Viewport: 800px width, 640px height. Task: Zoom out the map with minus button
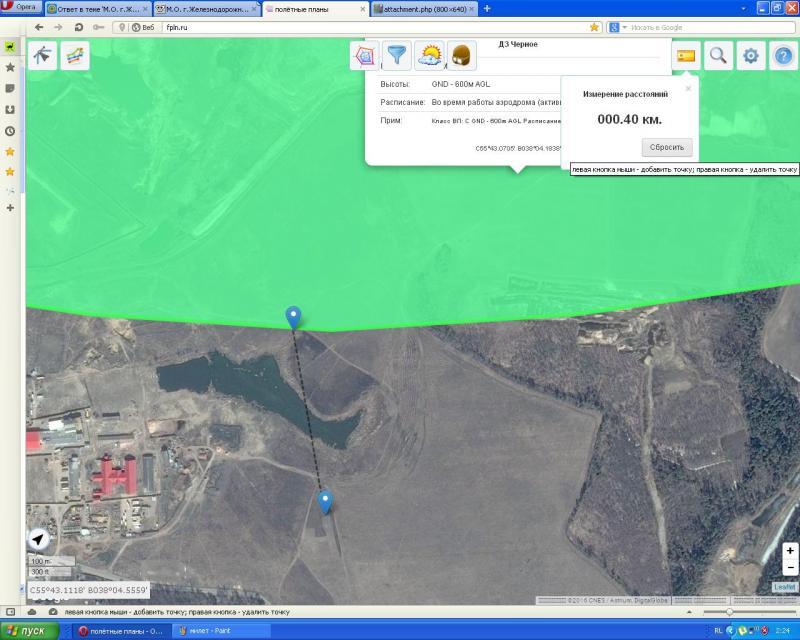pyautogui.click(x=790, y=567)
